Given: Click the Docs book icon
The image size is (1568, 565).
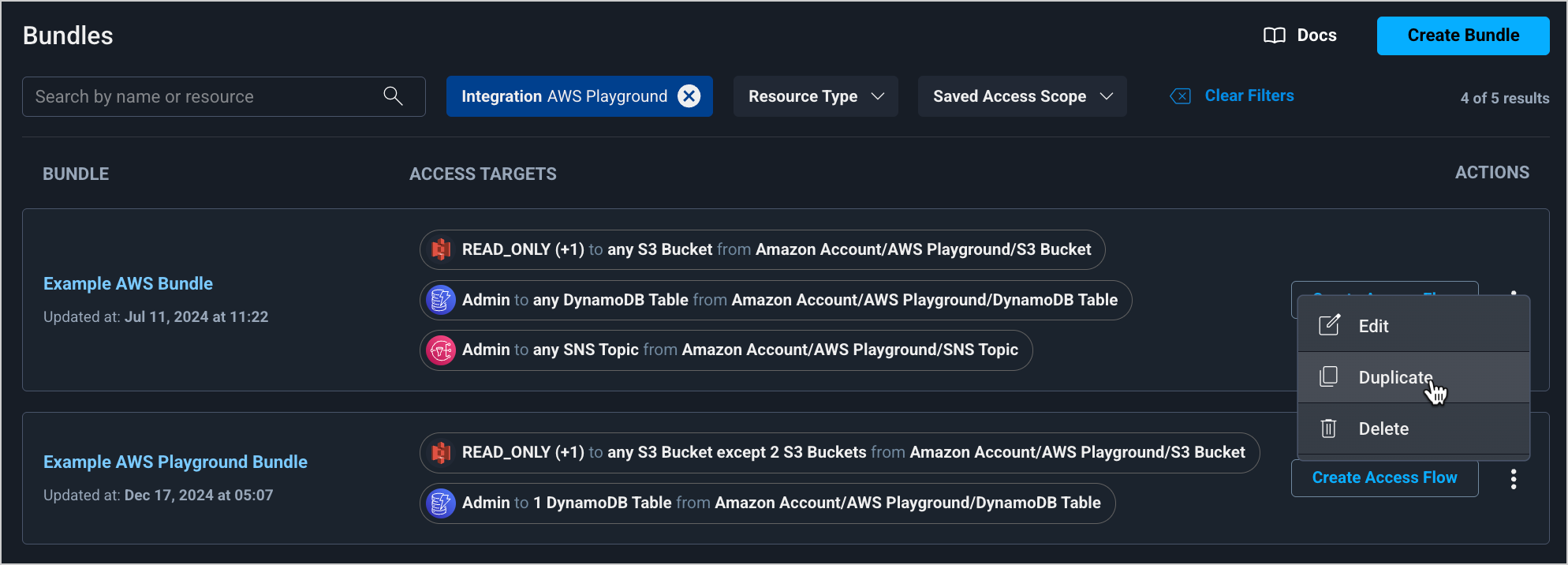Looking at the screenshot, I should [x=1274, y=36].
